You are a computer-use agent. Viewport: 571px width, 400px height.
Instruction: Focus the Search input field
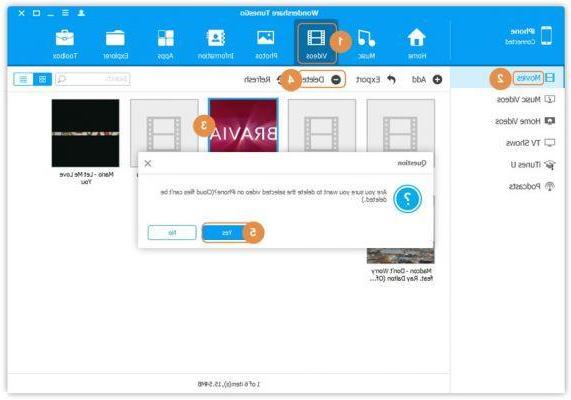(93, 79)
